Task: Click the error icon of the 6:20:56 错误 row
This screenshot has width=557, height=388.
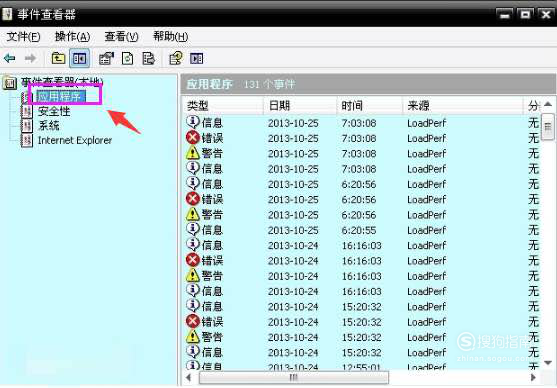Action: (x=193, y=199)
